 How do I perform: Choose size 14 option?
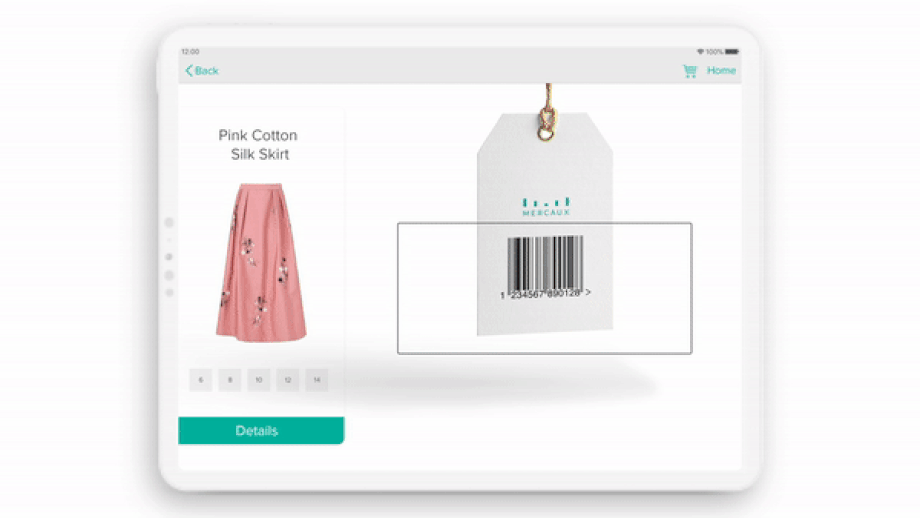[317, 380]
